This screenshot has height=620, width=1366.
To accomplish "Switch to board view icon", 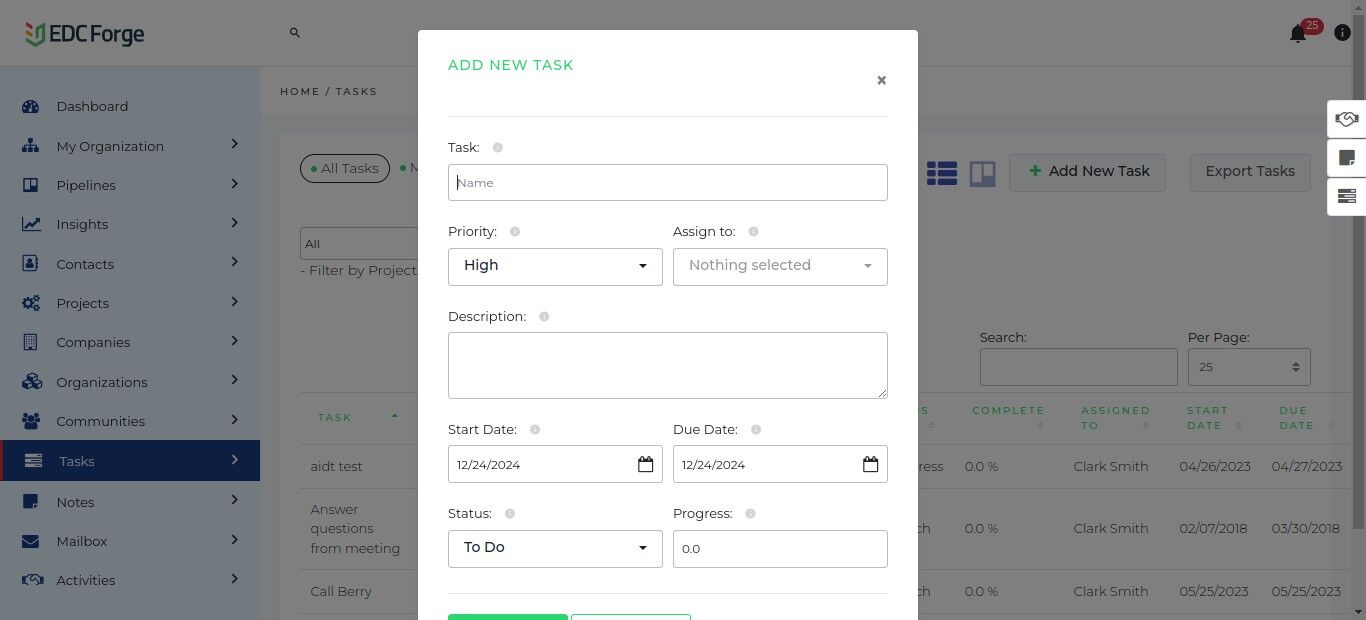I will [983, 173].
